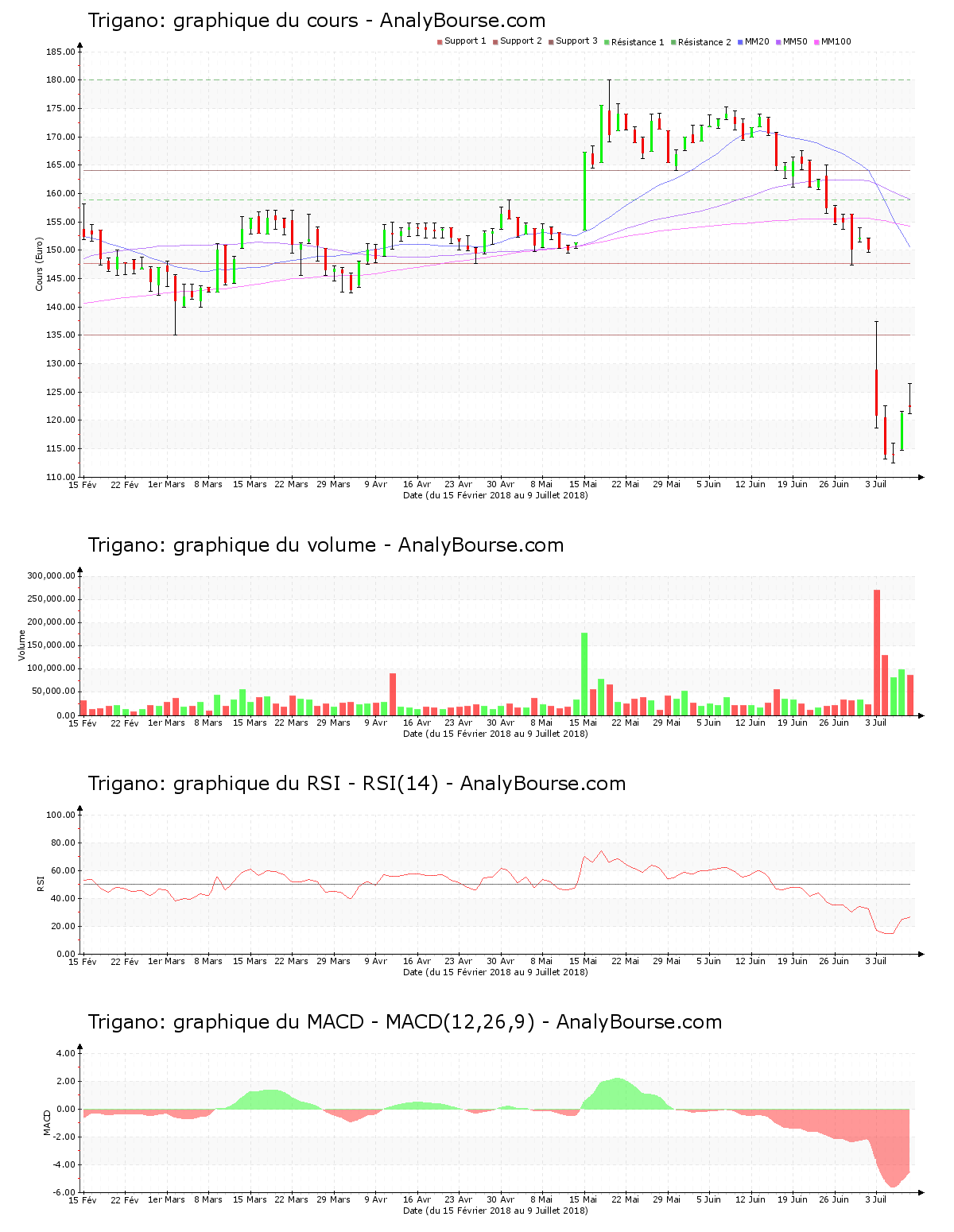The image size is (954, 1232).
Task: Select the Support 2 legend label
Action: [521, 41]
